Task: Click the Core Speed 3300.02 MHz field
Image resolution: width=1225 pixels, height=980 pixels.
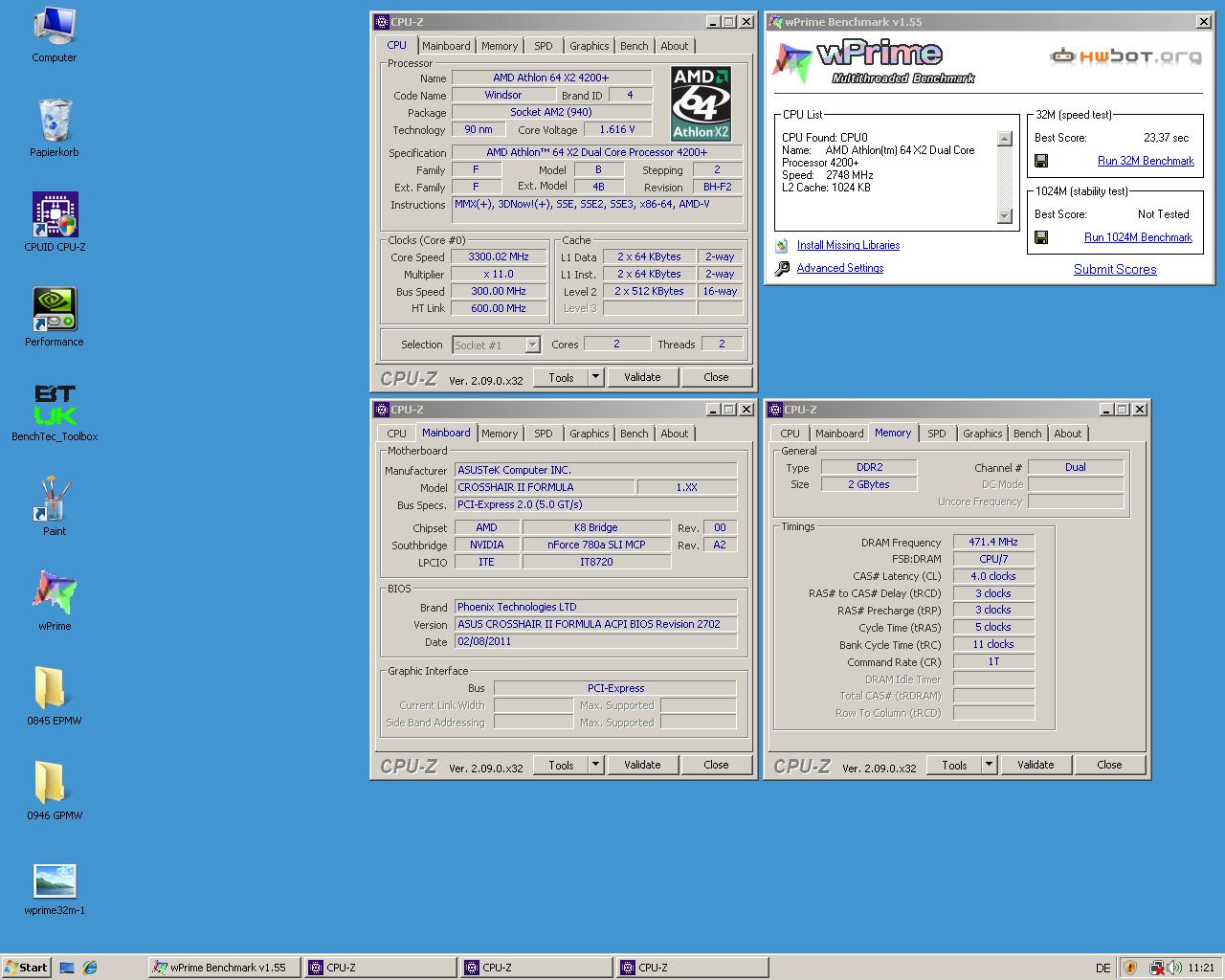Action: 499,256
